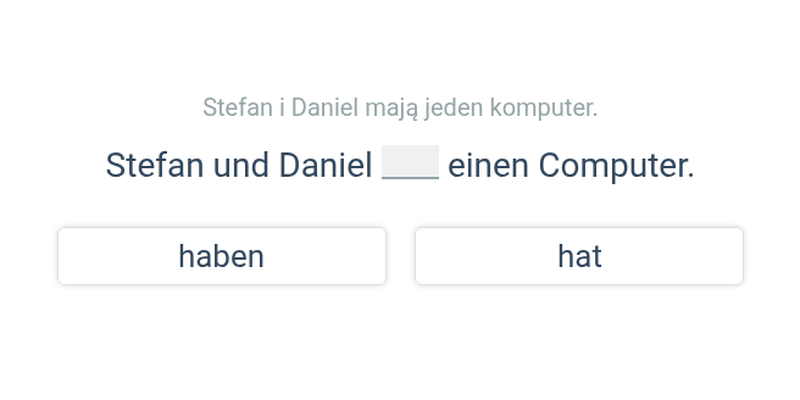Select the underlined empty placeholder box
The width and height of the screenshot is (800, 400).
pyautogui.click(x=410, y=162)
